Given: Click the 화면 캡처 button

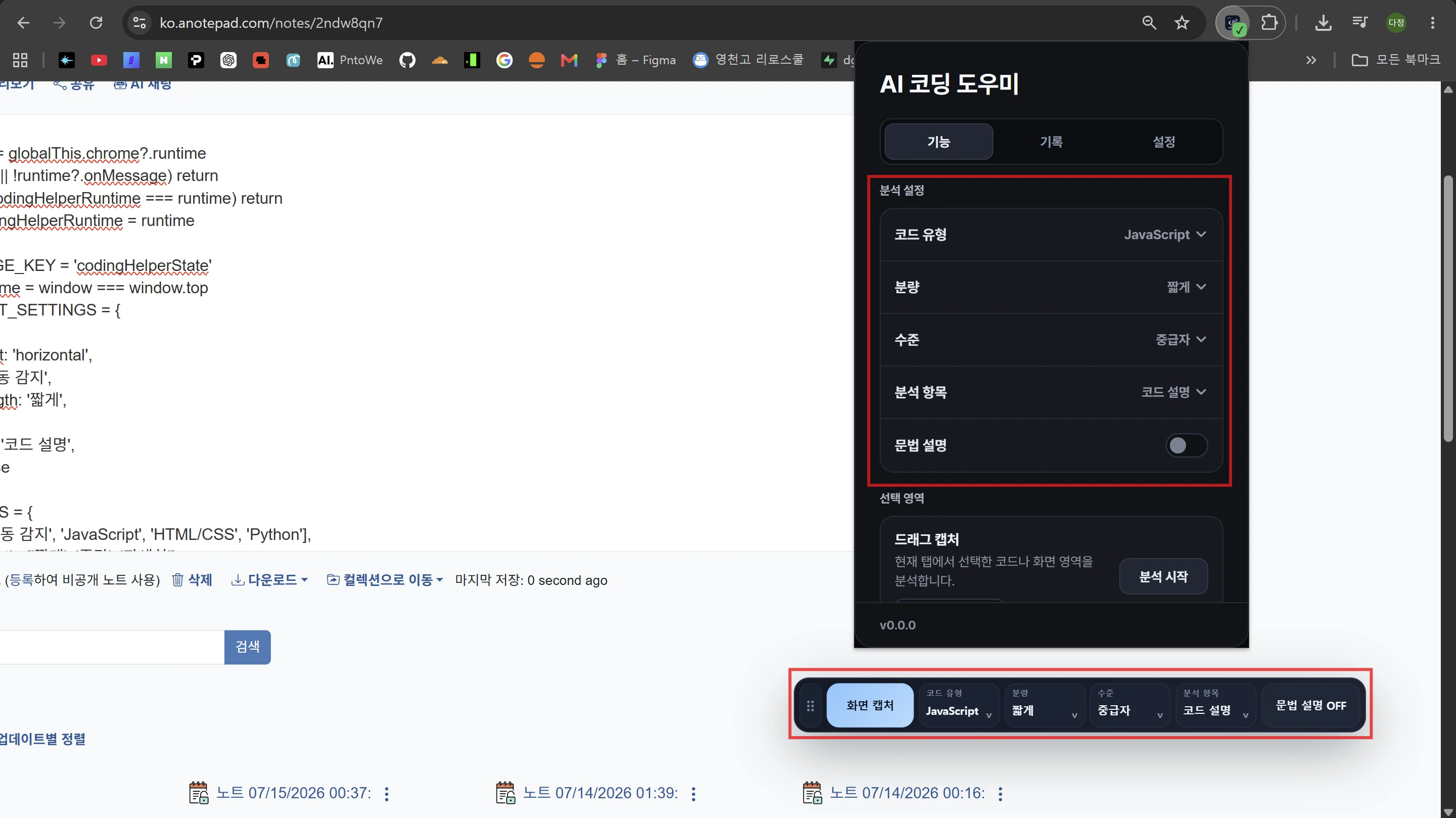Looking at the screenshot, I should coord(870,705).
